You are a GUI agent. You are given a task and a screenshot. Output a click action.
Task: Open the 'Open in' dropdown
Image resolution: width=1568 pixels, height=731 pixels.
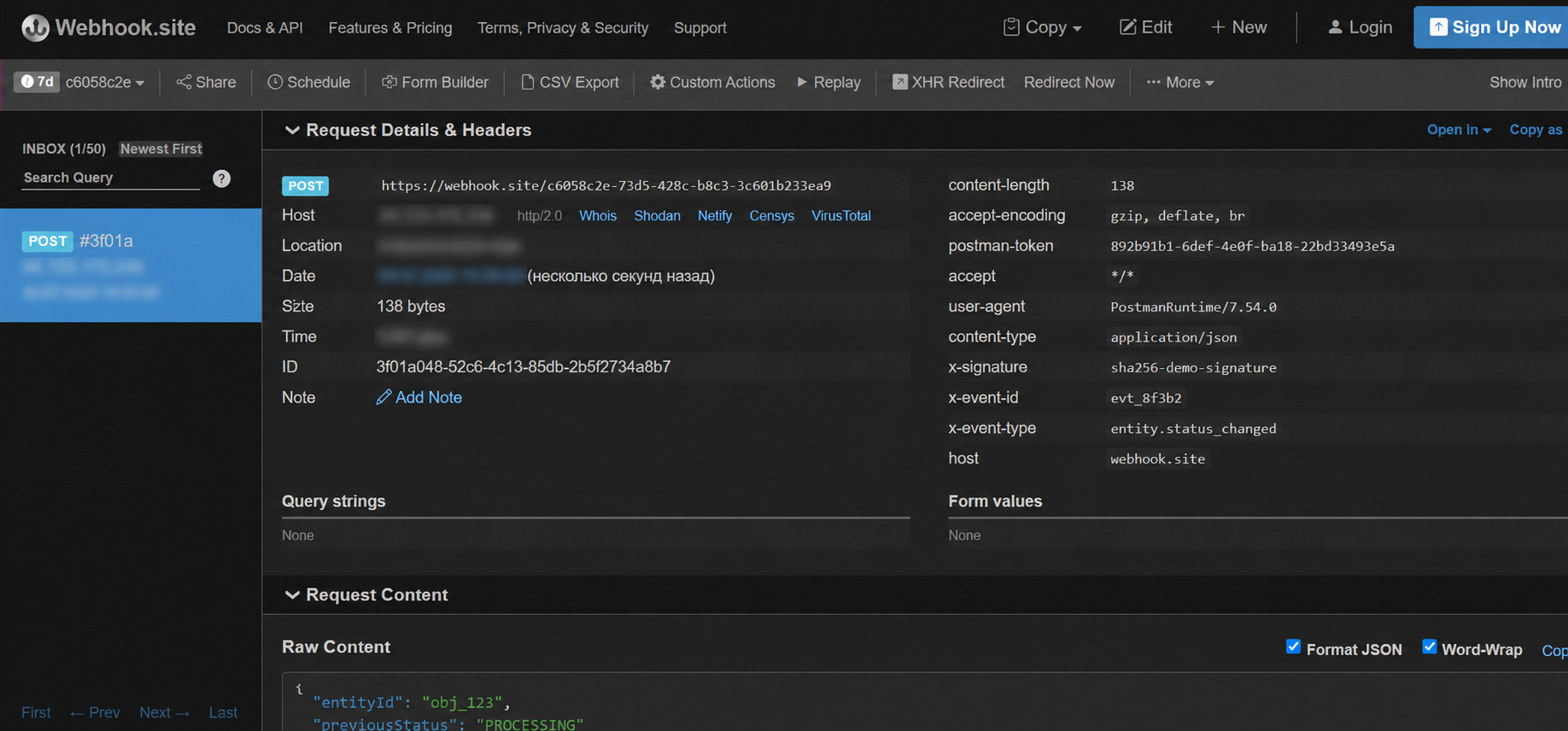point(1459,130)
